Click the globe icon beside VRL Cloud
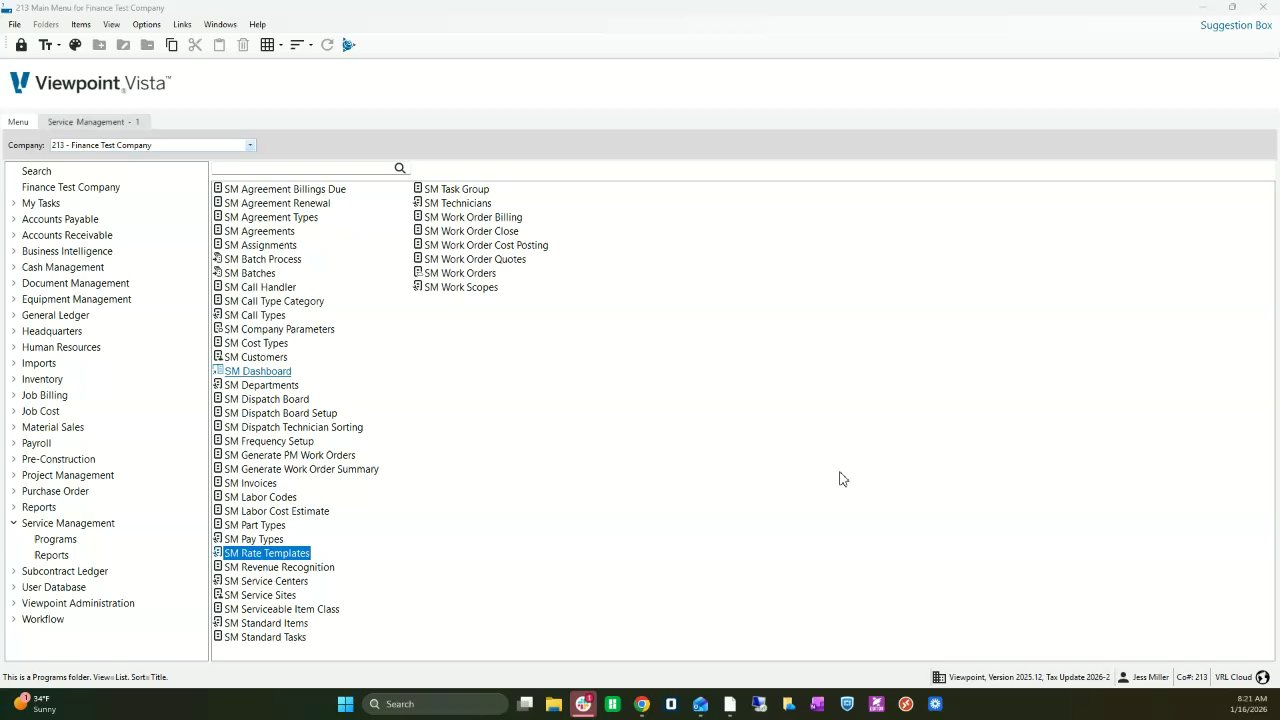This screenshot has width=1280, height=720. (1262, 677)
